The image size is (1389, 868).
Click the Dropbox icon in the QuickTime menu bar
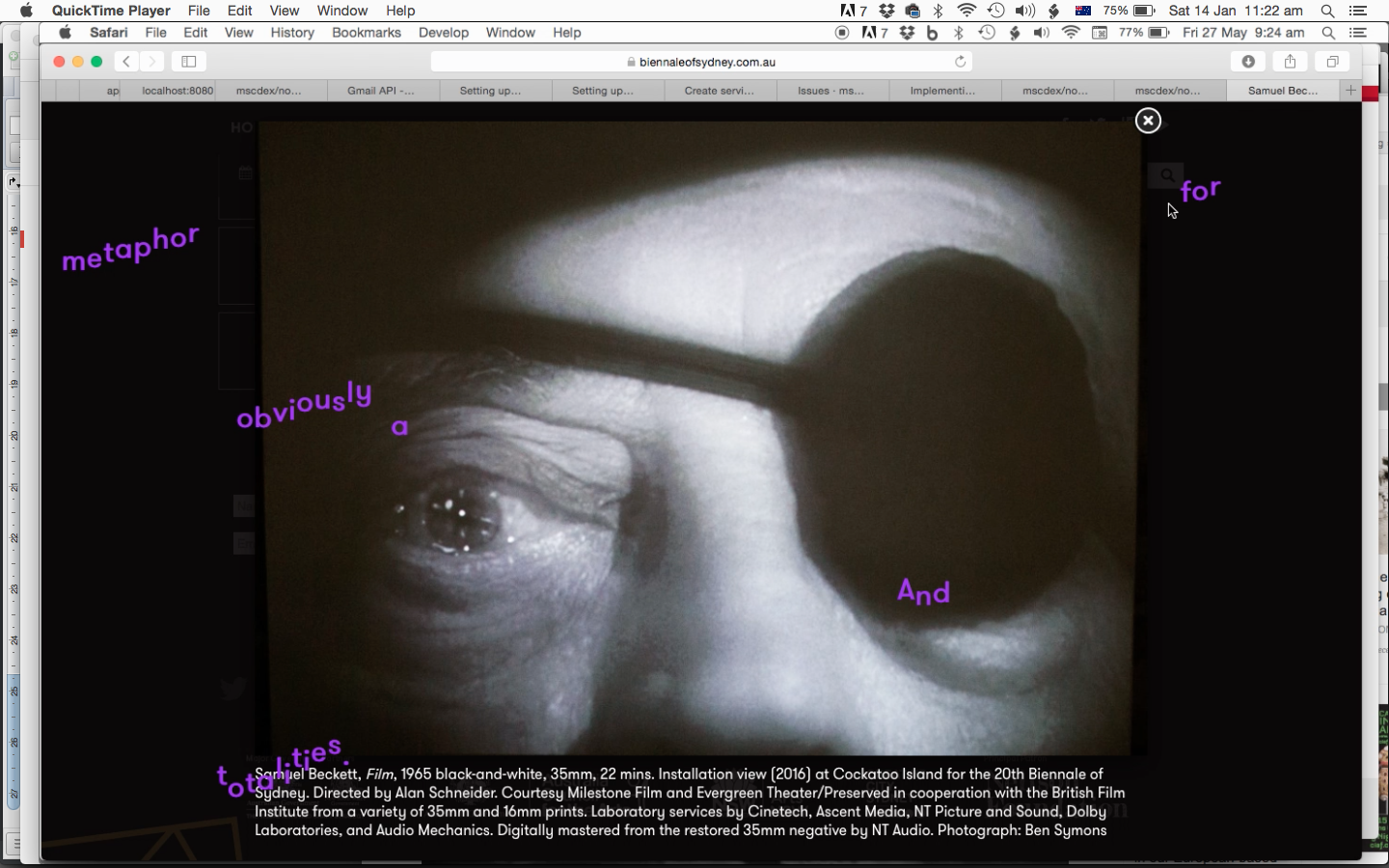[x=886, y=11]
